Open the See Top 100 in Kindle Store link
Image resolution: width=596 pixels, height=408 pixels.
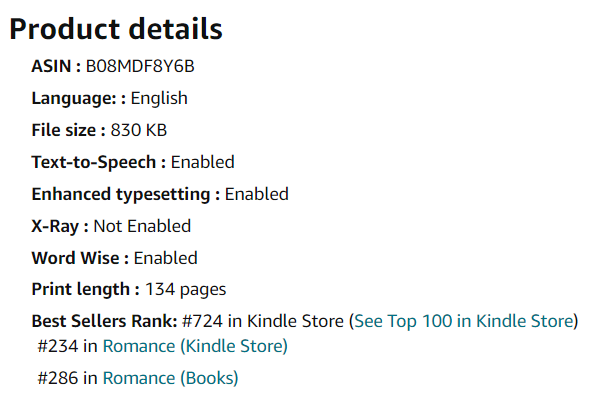coord(464,321)
